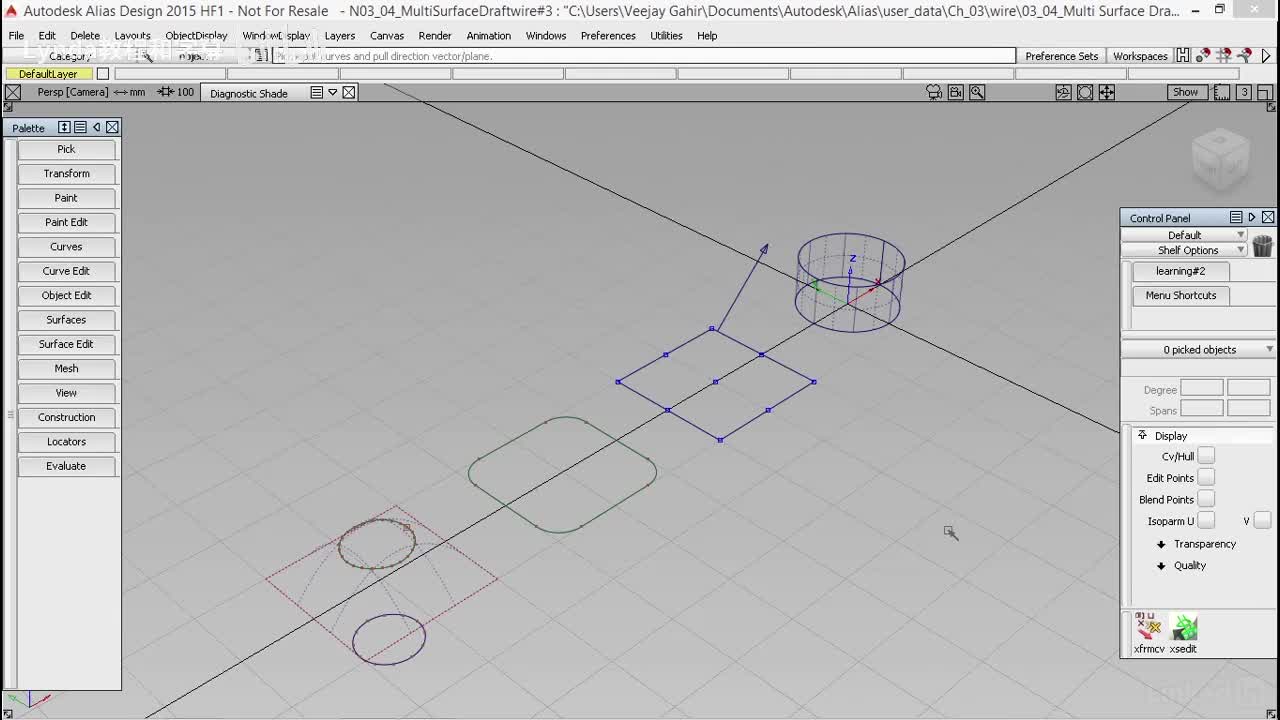
Task: Open the Control Panel list menu icon
Action: tap(1236, 217)
